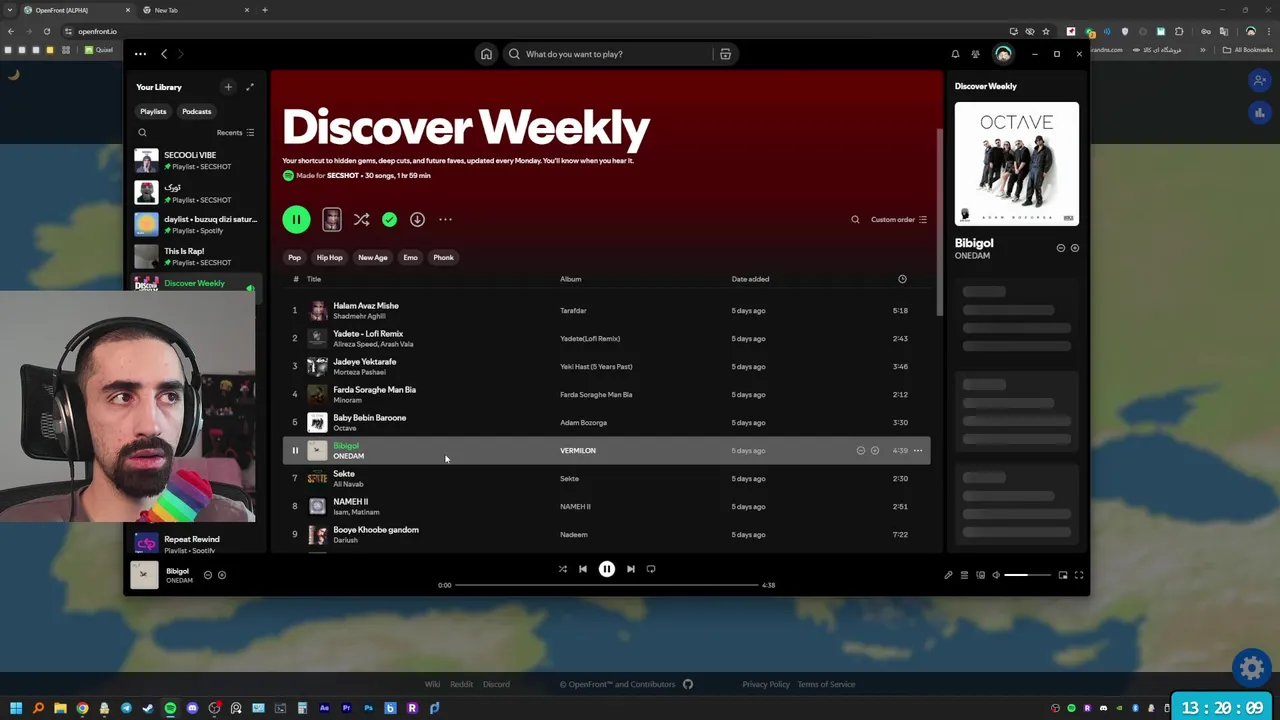This screenshot has width=1280, height=720.
Task: Click the minus icon beside Bibigol in right panel
Action: pos(1061,248)
